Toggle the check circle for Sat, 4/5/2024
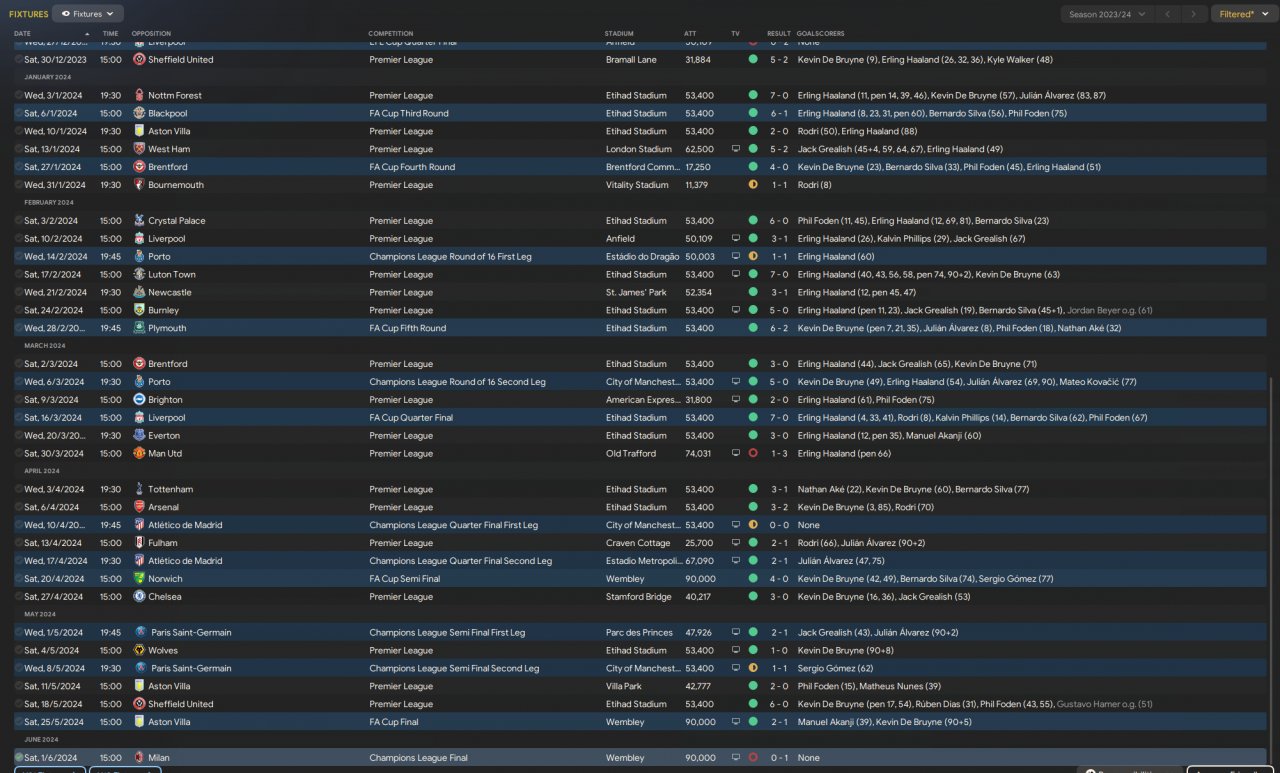 19,650
